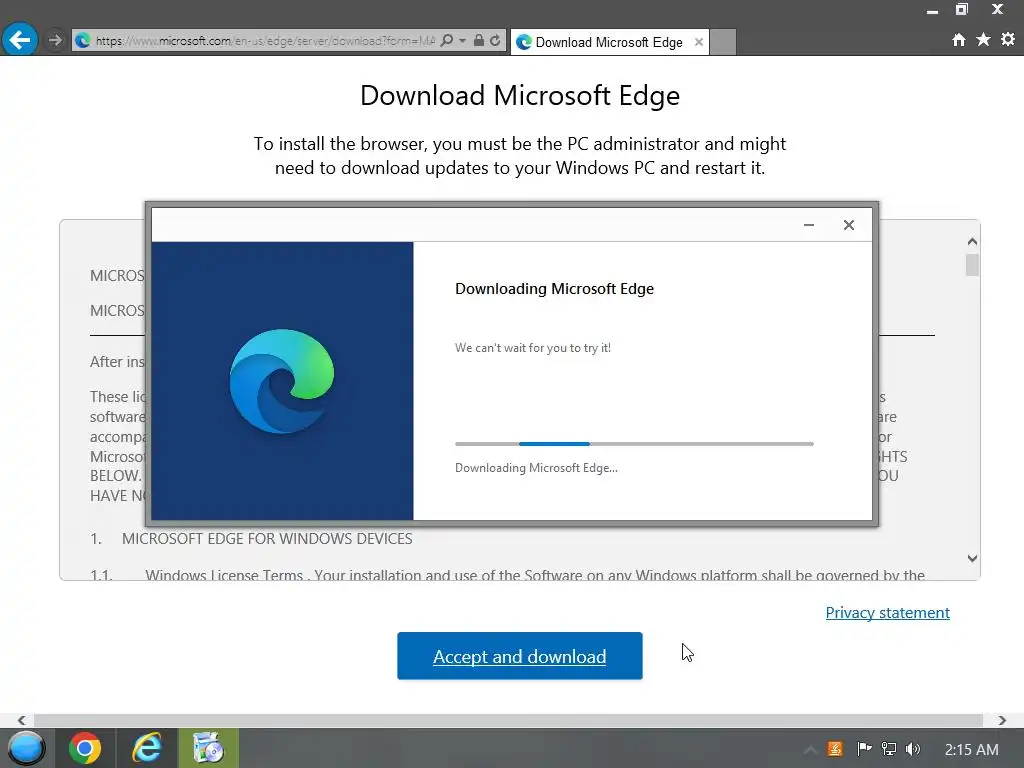This screenshot has width=1024, height=768.
Task: Show hidden tray icons arrow
Action: [x=810, y=750]
